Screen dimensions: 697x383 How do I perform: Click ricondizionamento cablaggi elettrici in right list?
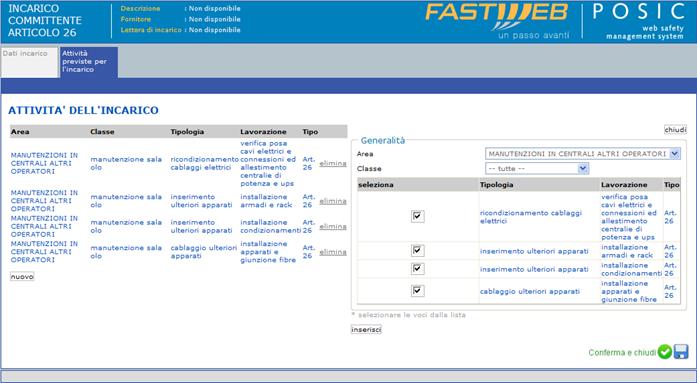(x=531, y=217)
